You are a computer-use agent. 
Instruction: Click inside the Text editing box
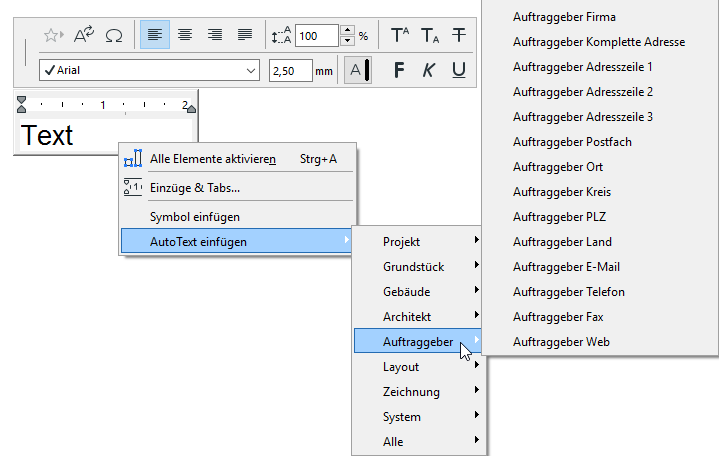tap(105, 135)
